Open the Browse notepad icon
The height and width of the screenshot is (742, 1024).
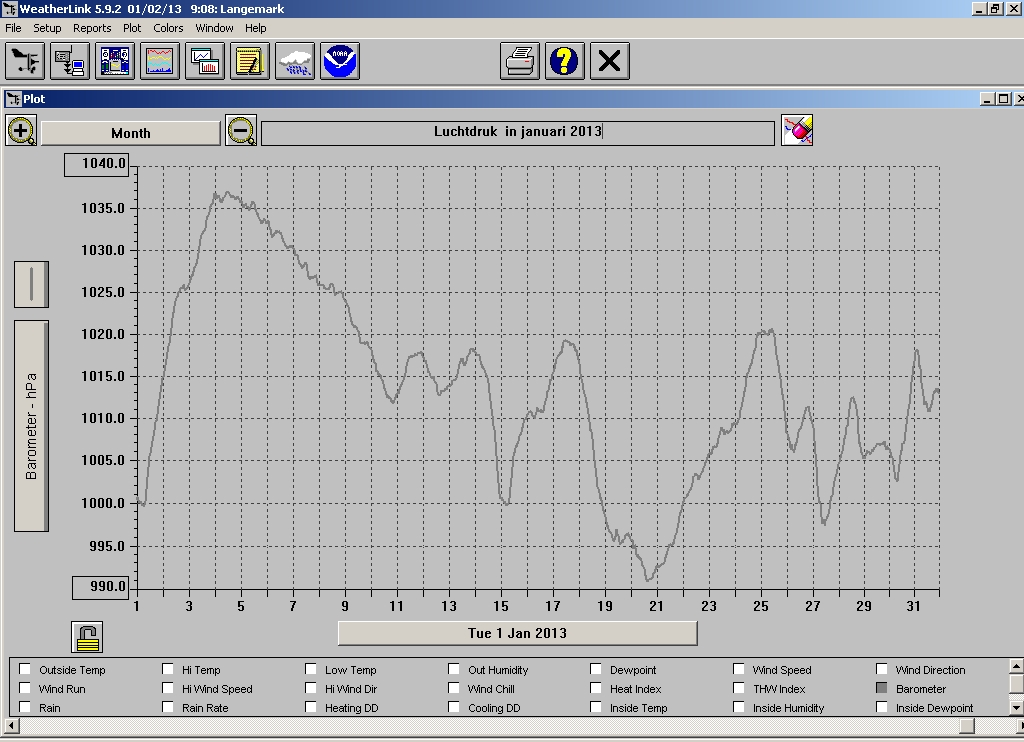pyautogui.click(x=250, y=61)
